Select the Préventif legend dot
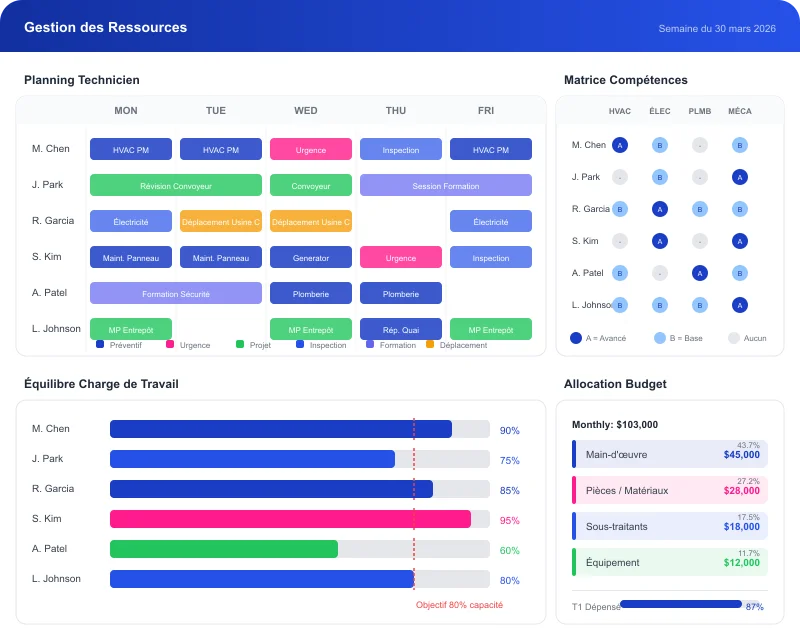Viewport: 800px width, 640px height. pos(99,345)
